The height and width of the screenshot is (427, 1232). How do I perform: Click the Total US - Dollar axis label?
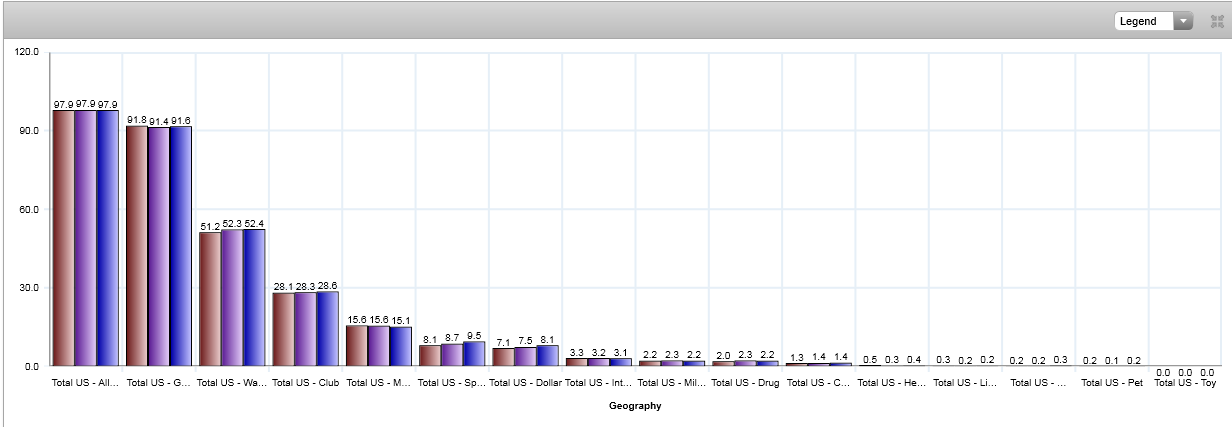coord(526,382)
